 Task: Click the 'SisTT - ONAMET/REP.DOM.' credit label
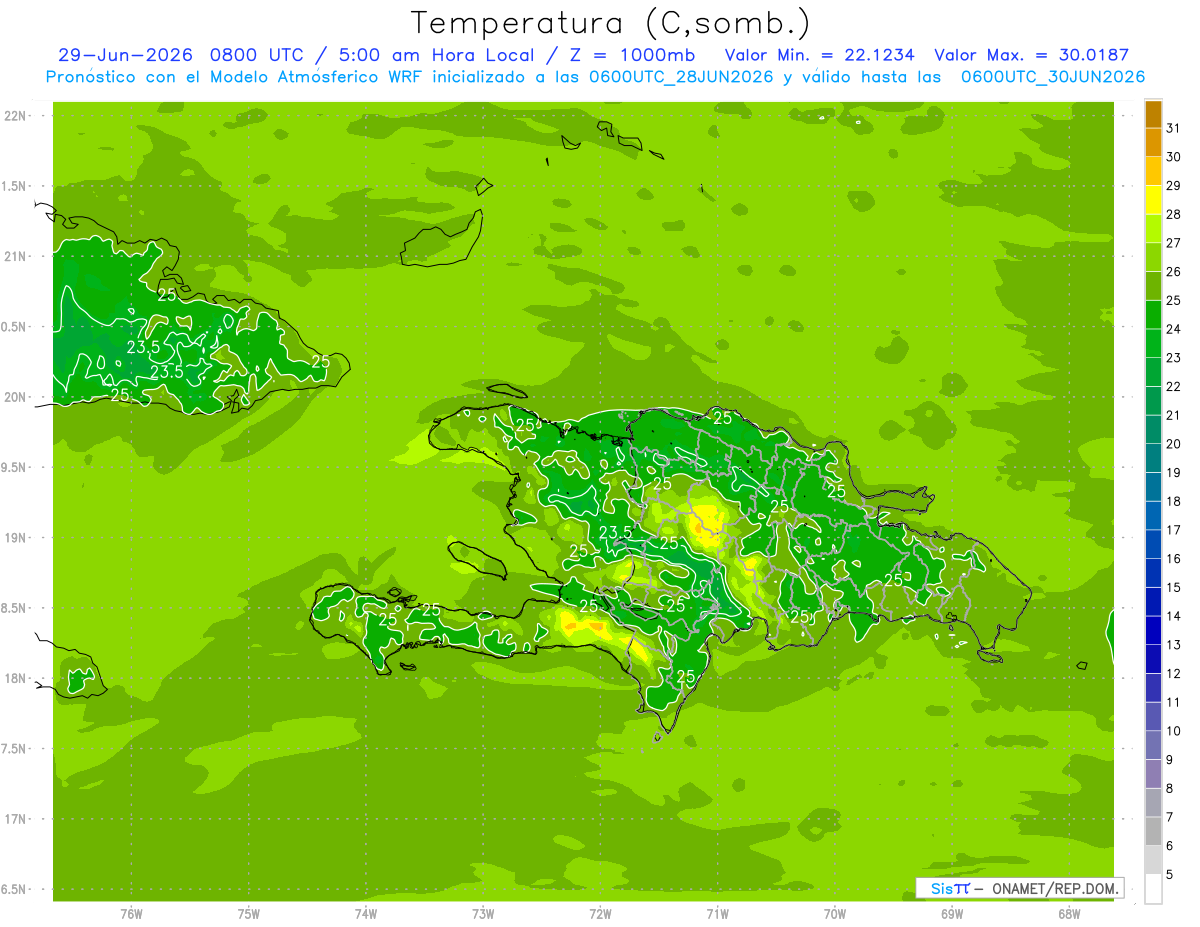(1020, 888)
